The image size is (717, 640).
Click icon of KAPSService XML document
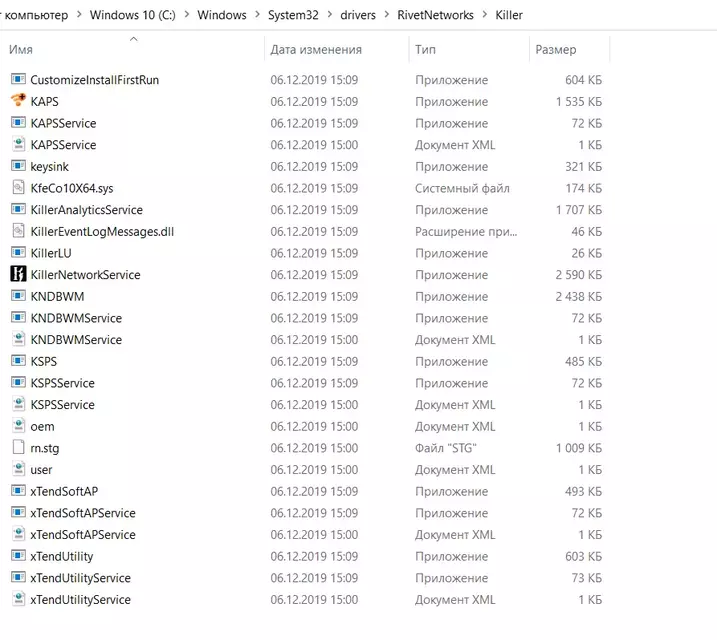point(18,144)
